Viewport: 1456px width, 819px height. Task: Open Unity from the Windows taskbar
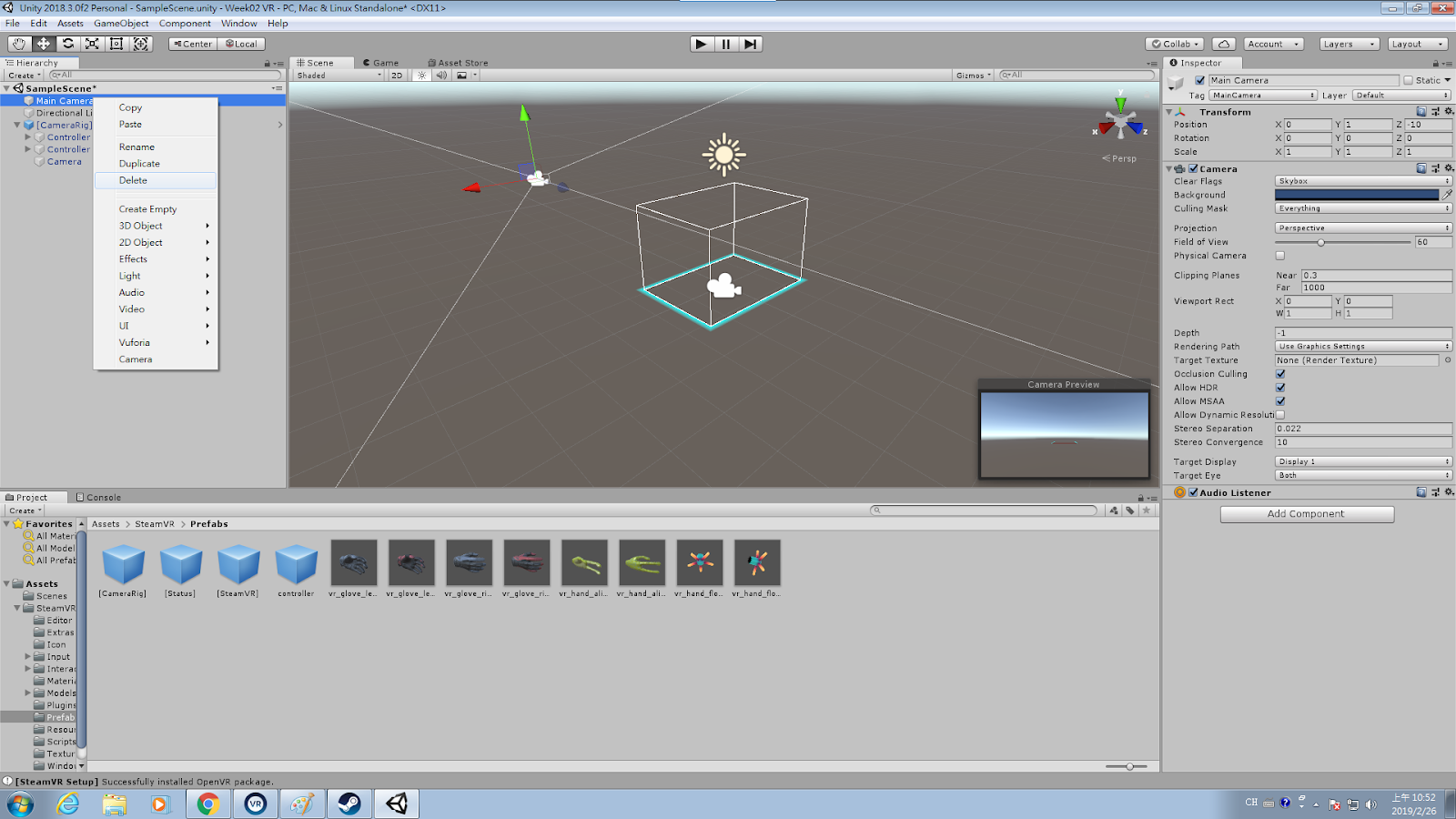397,804
